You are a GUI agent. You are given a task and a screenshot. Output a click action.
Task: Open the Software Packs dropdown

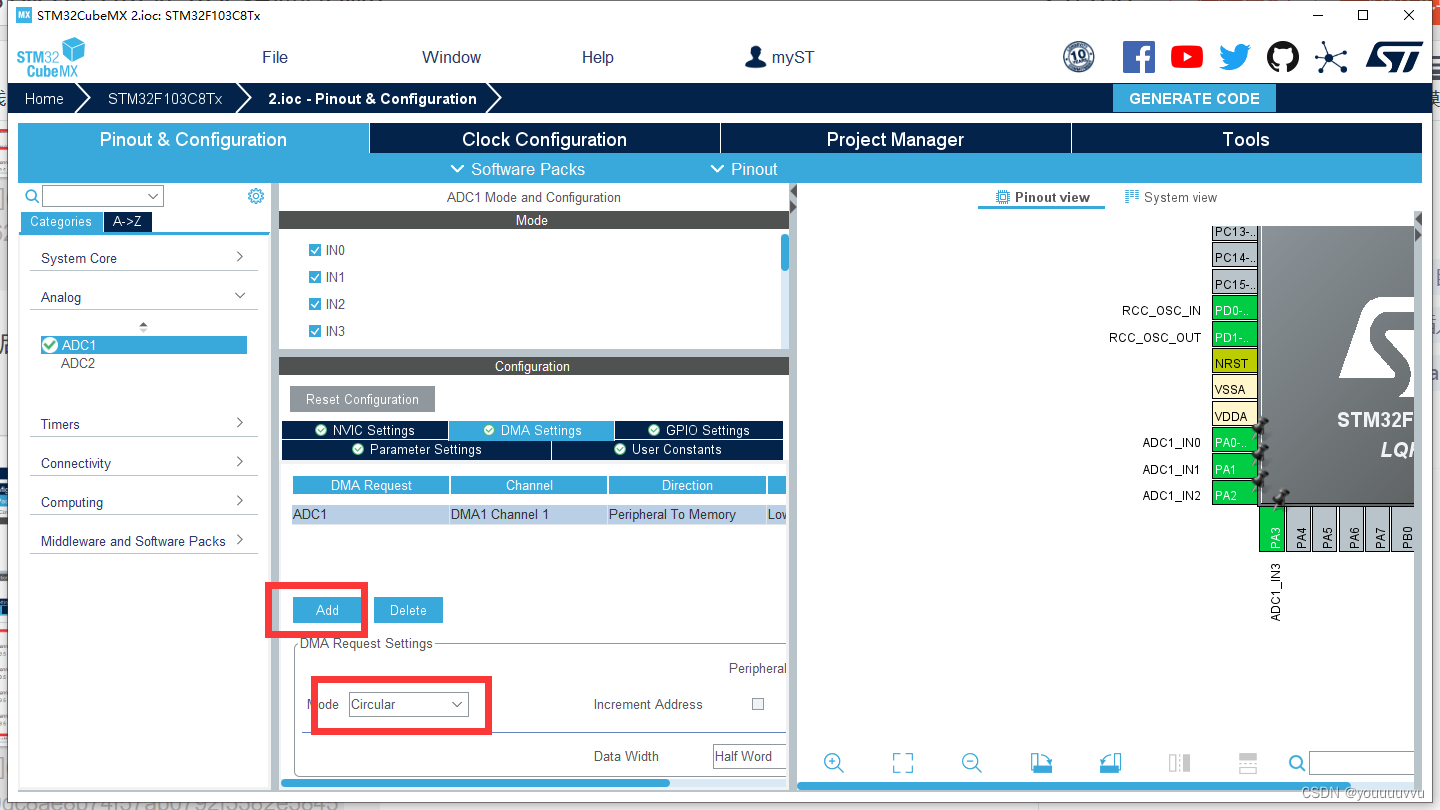pos(518,169)
